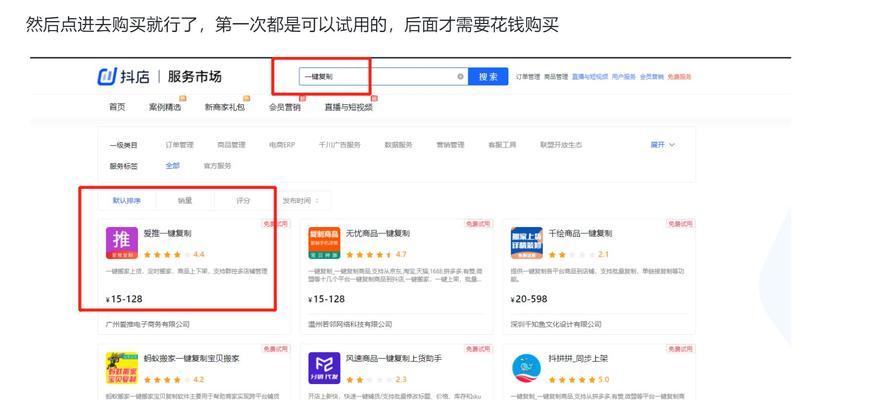Open the 无忧商品一键复制 title
Viewport: 886px width, 400px height.
(378, 233)
